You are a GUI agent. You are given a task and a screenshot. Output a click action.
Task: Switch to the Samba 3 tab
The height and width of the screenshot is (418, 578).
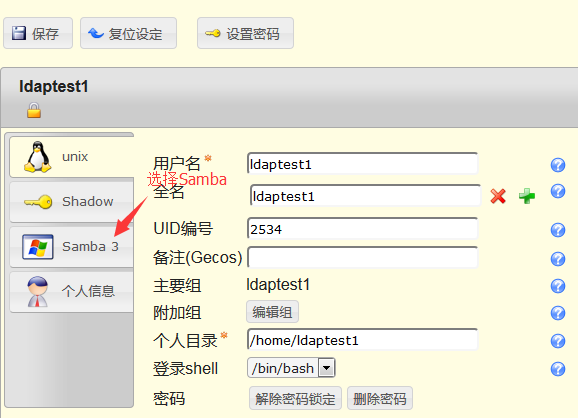72,247
